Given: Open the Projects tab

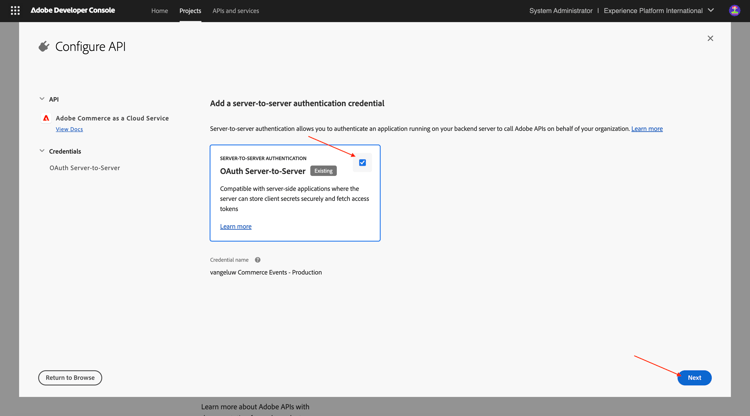Looking at the screenshot, I should (x=190, y=11).
